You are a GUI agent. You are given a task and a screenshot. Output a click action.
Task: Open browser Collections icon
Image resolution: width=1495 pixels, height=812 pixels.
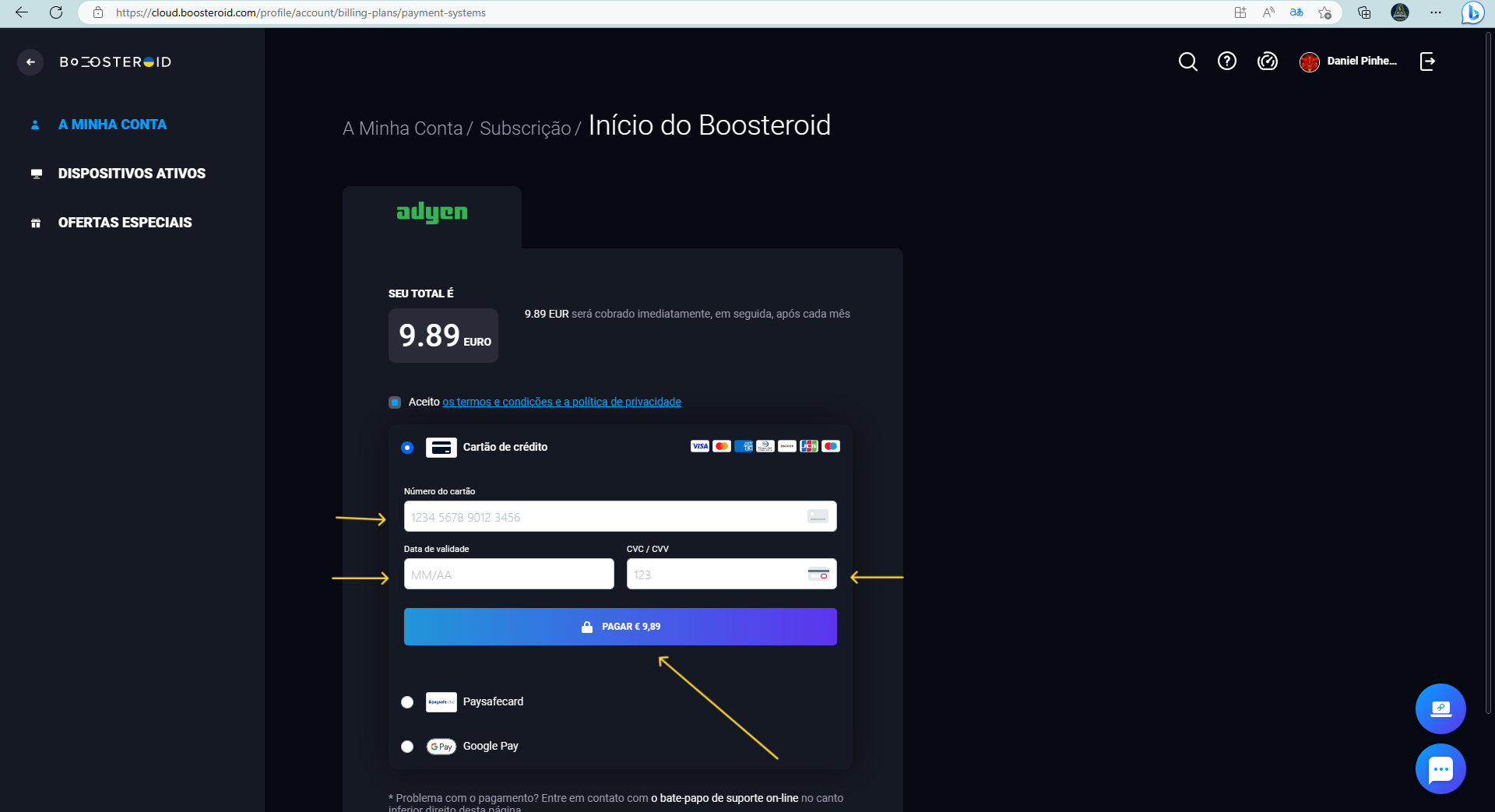(1364, 12)
